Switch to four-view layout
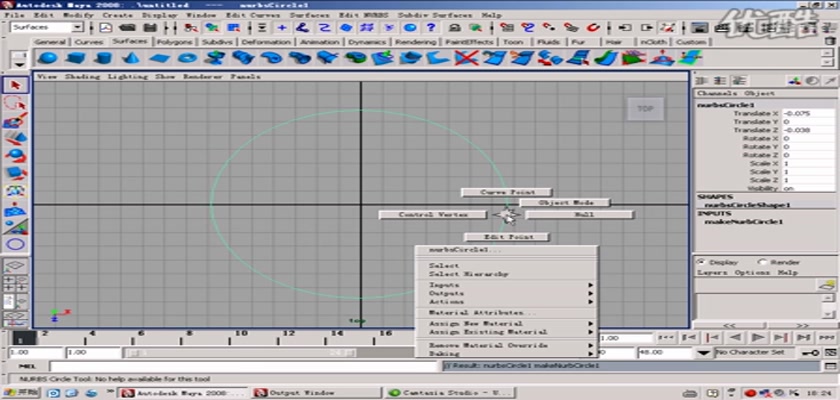 (x=16, y=284)
